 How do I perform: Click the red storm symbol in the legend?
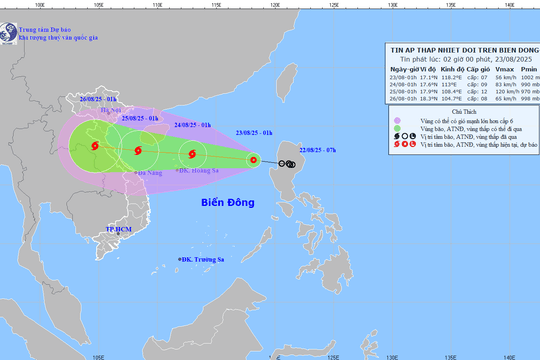point(397,144)
